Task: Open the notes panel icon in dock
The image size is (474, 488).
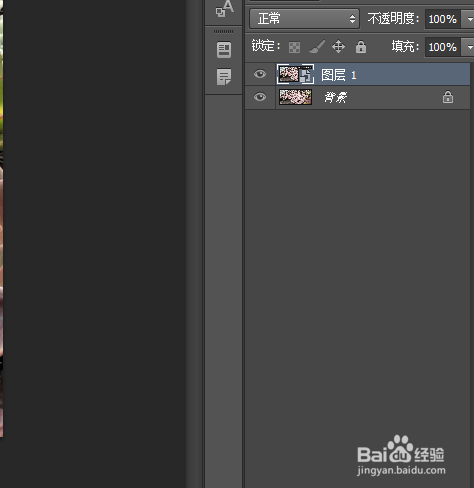Action: coord(224,77)
